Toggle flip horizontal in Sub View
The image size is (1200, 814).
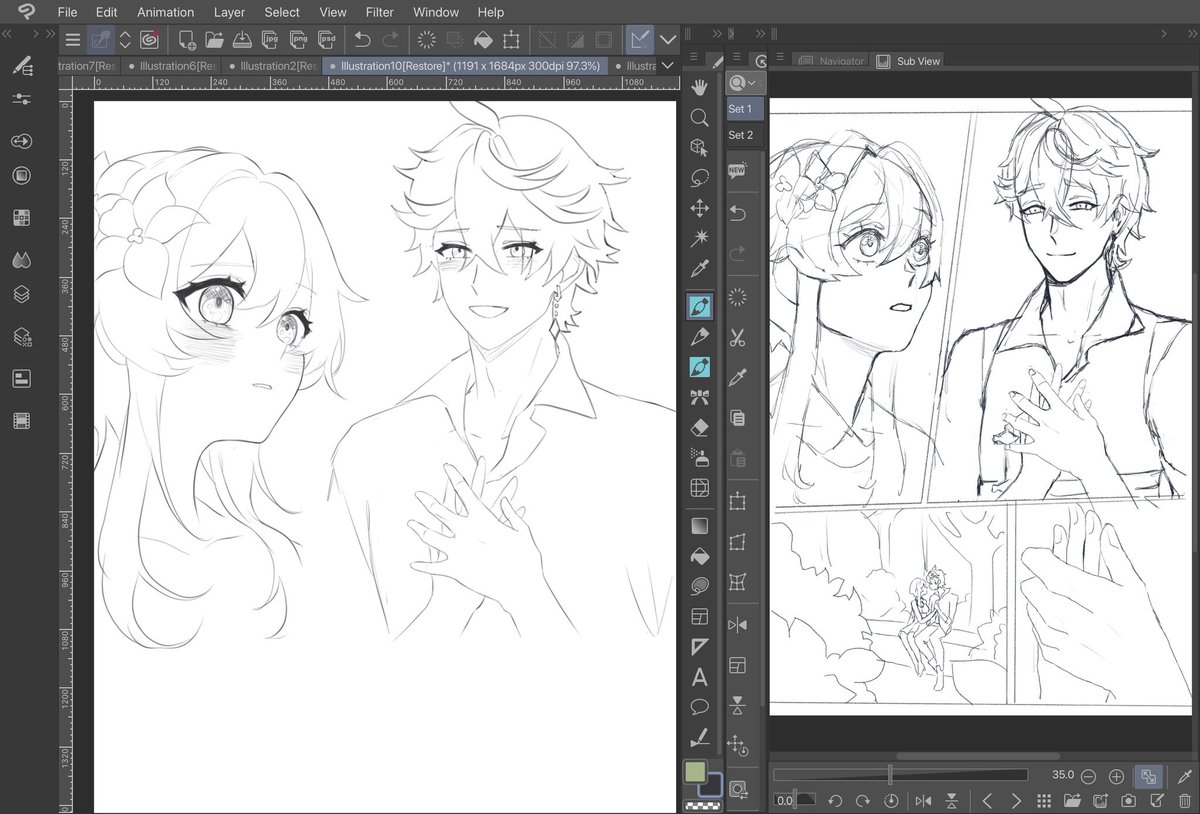click(x=923, y=801)
